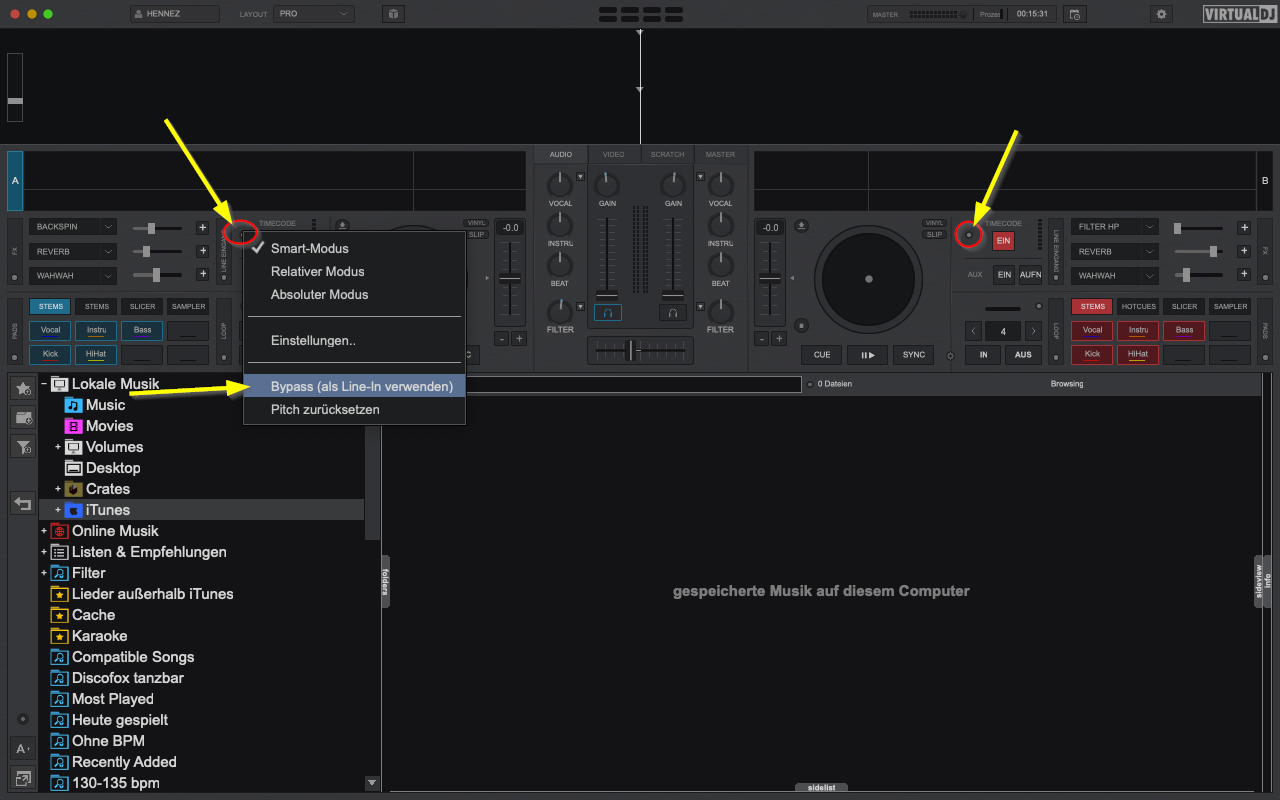Image resolution: width=1280 pixels, height=800 pixels.
Task: Switch to SCRATCH mixer tab
Action: coord(667,154)
